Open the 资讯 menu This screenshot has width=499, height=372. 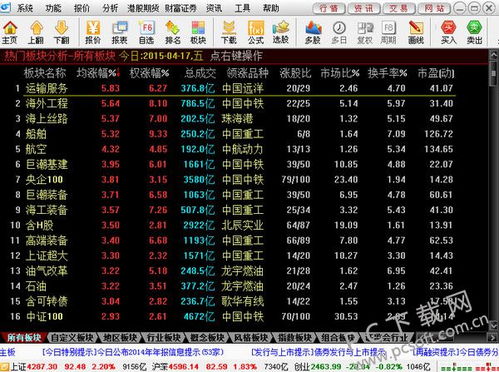coord(214,8)
